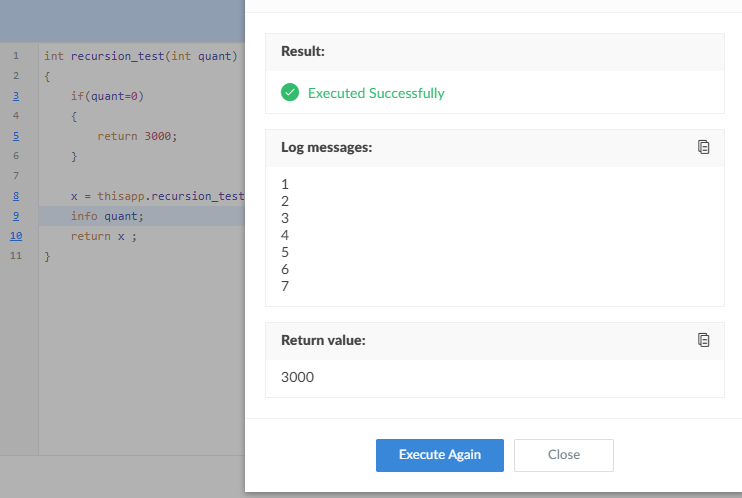Close the execution result dialog
The width and height of the screenshot is (742, 498).
coord(563,455)
